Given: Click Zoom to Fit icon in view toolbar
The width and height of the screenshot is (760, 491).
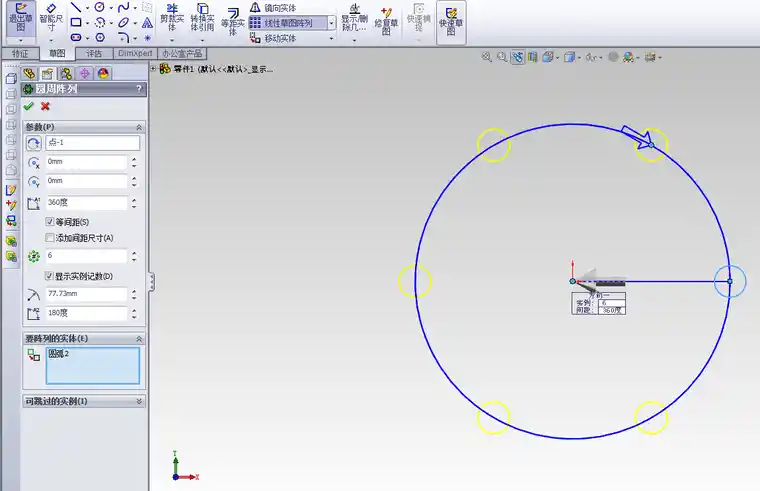Looking at the screenshot, I should (487, 57).
